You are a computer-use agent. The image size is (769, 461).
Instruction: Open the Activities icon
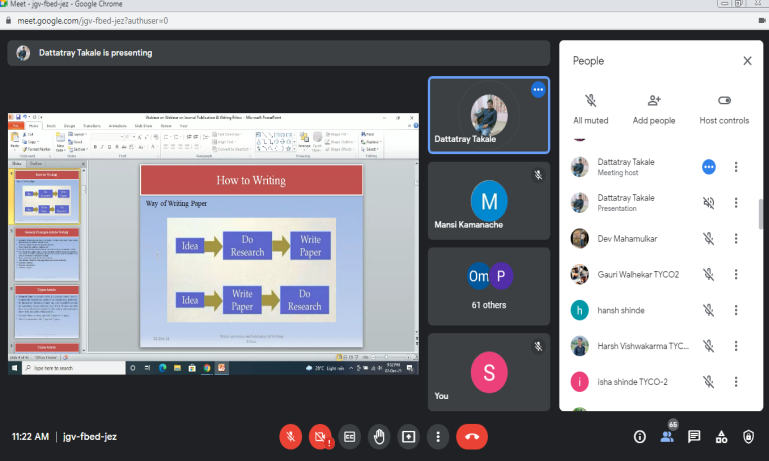(x=721, y=436)
